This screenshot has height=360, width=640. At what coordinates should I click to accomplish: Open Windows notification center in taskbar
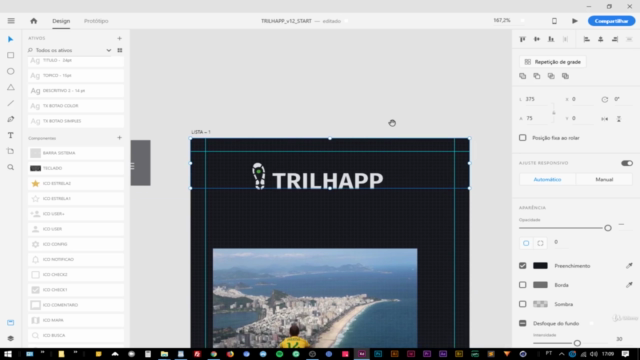tap(625, 354)
